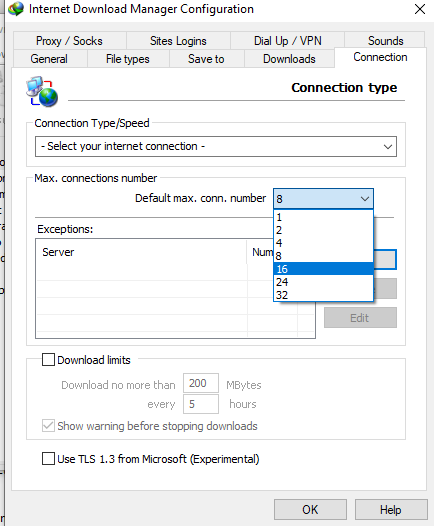434x526 pixels.
Task: Choose 8 in the open dropdown list
Action: pos(323,256)
